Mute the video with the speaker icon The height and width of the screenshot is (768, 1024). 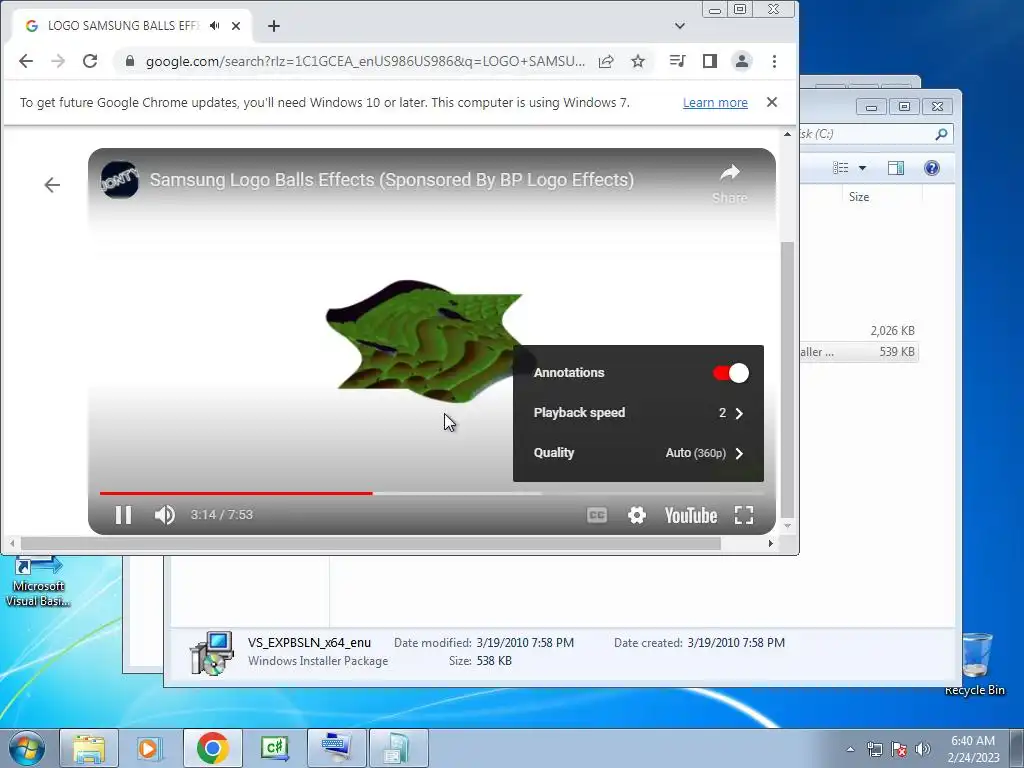(x=165, y=515)
